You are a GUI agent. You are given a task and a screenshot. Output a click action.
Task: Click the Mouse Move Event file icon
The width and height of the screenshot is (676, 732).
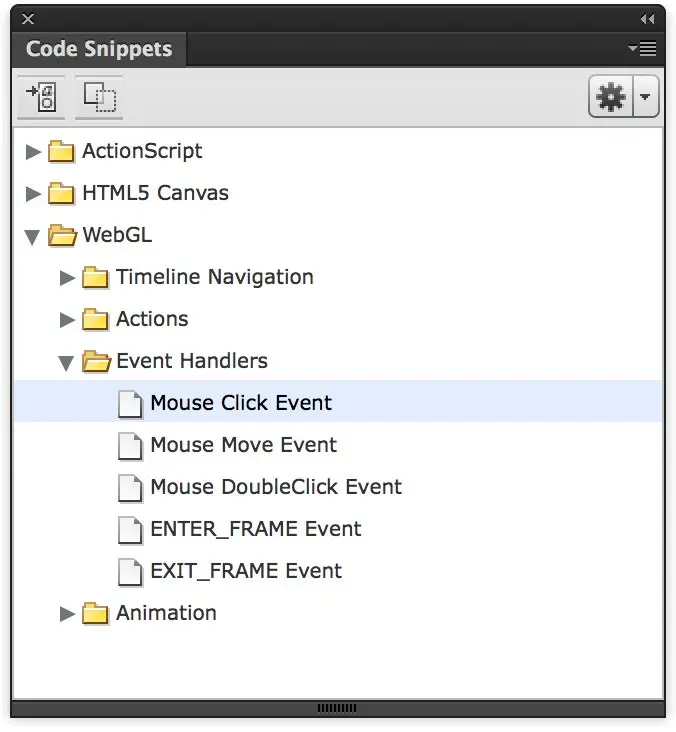click(x=130, y=446)
